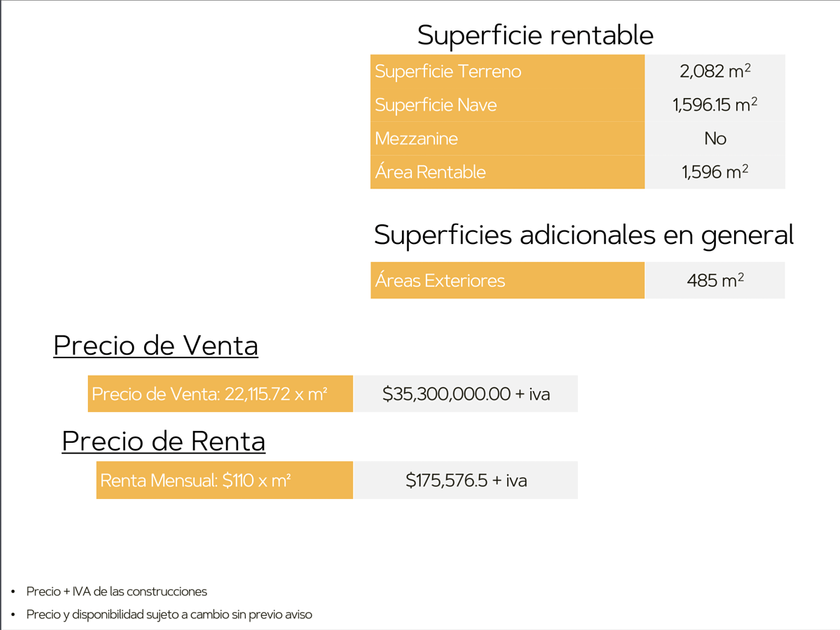Image resolution: width=840 pixels, height=630 pixels.
Task: Click the 2,082 m² terrain value
Action: [715, 72]
